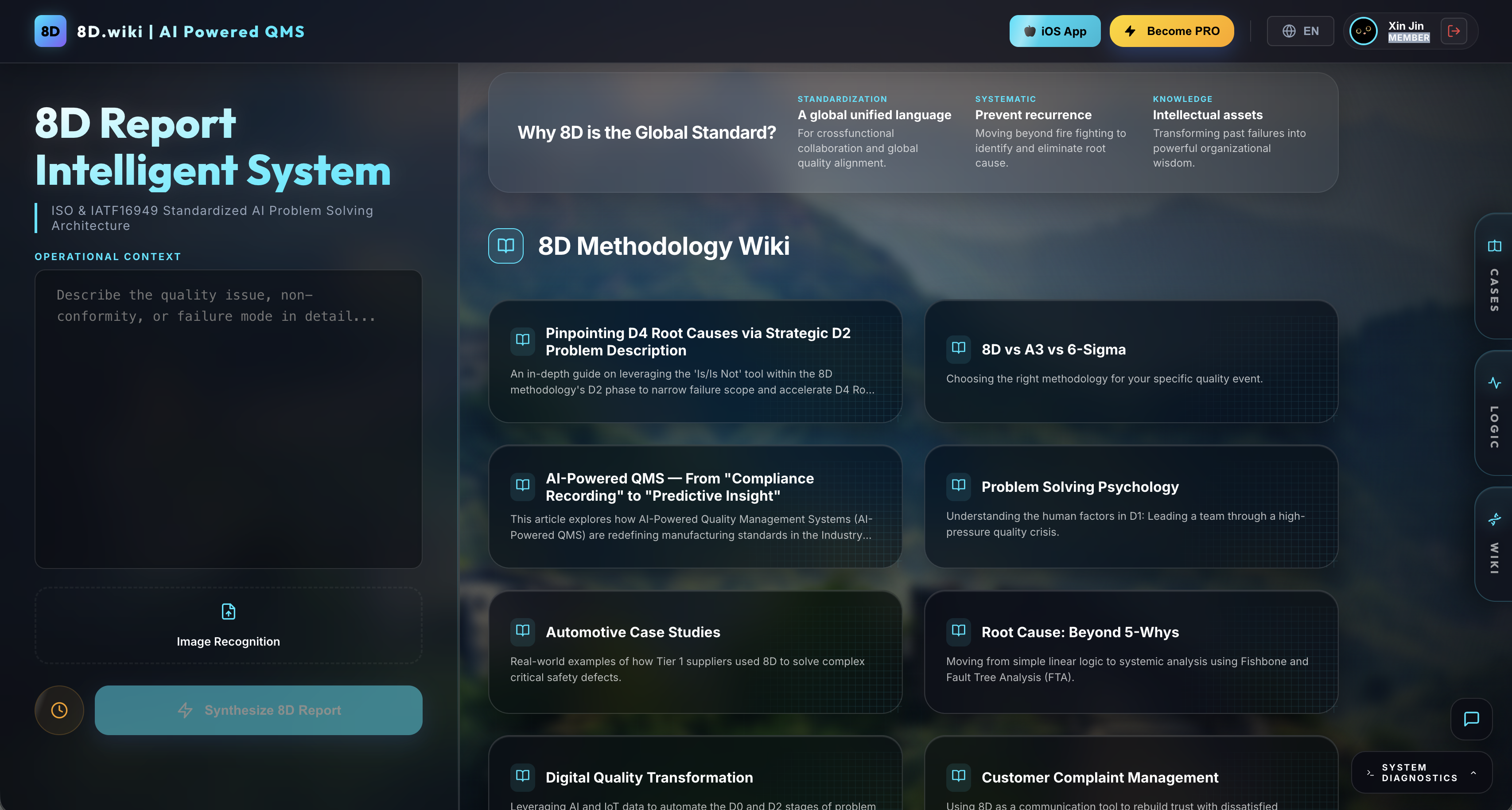Click book icon on Pinpointing D4 card
Screen dimensions: 1512x810
[522, 342]
